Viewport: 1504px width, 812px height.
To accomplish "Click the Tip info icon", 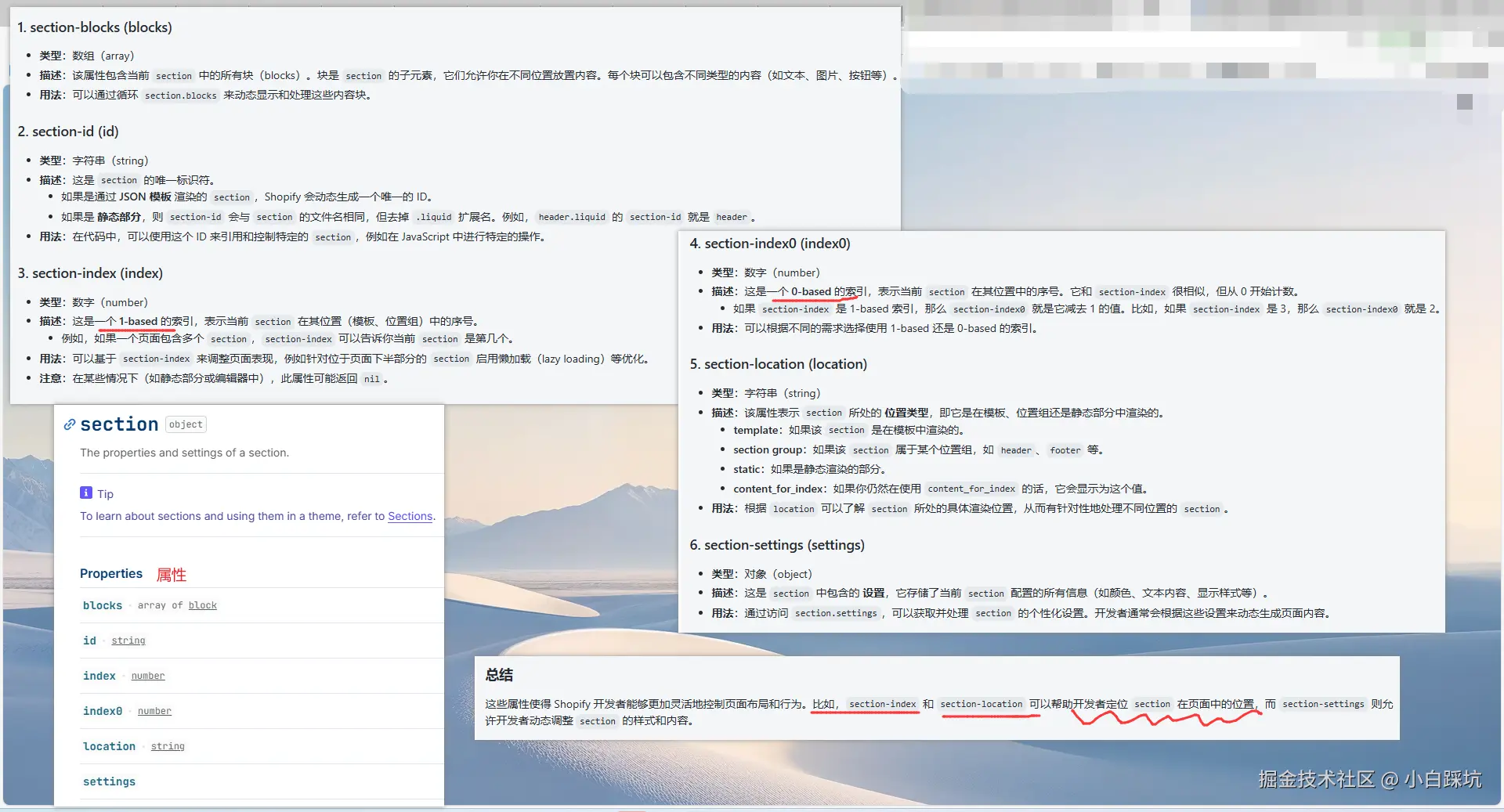I will [x=86, y=493].
